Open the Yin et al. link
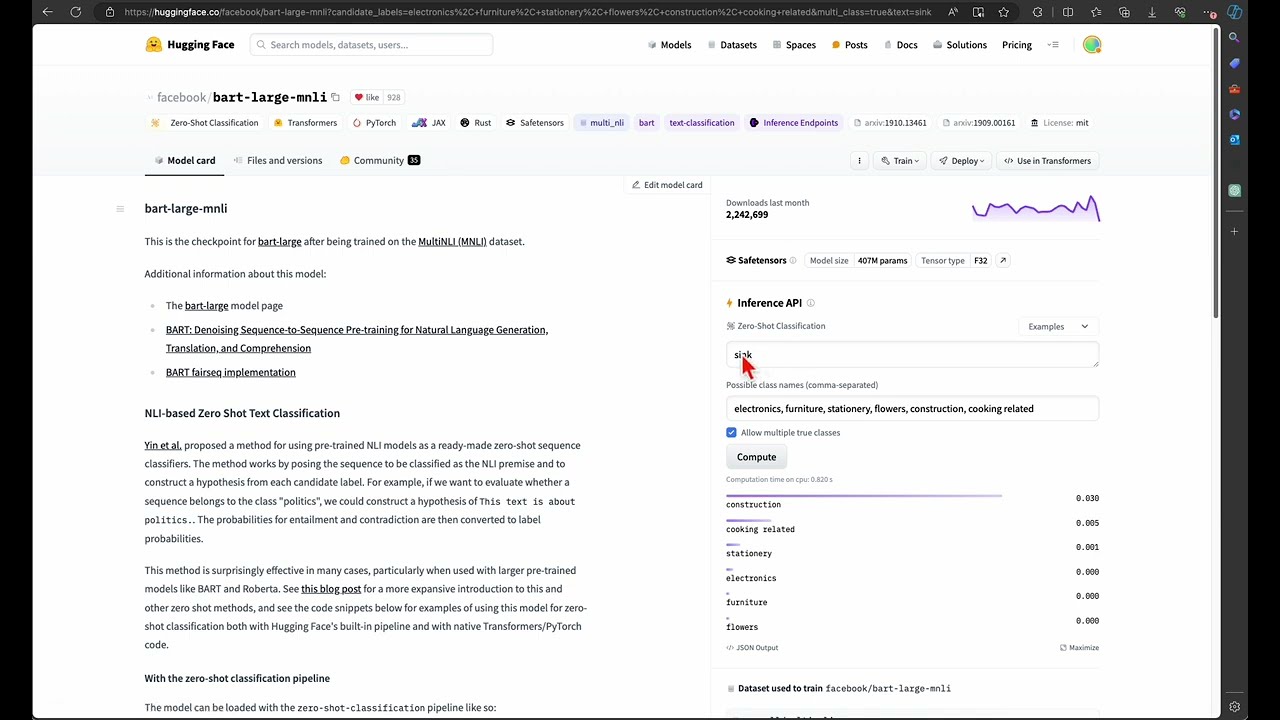Image resolution: width=1280 pixels, height=720 pixels. 163,446
